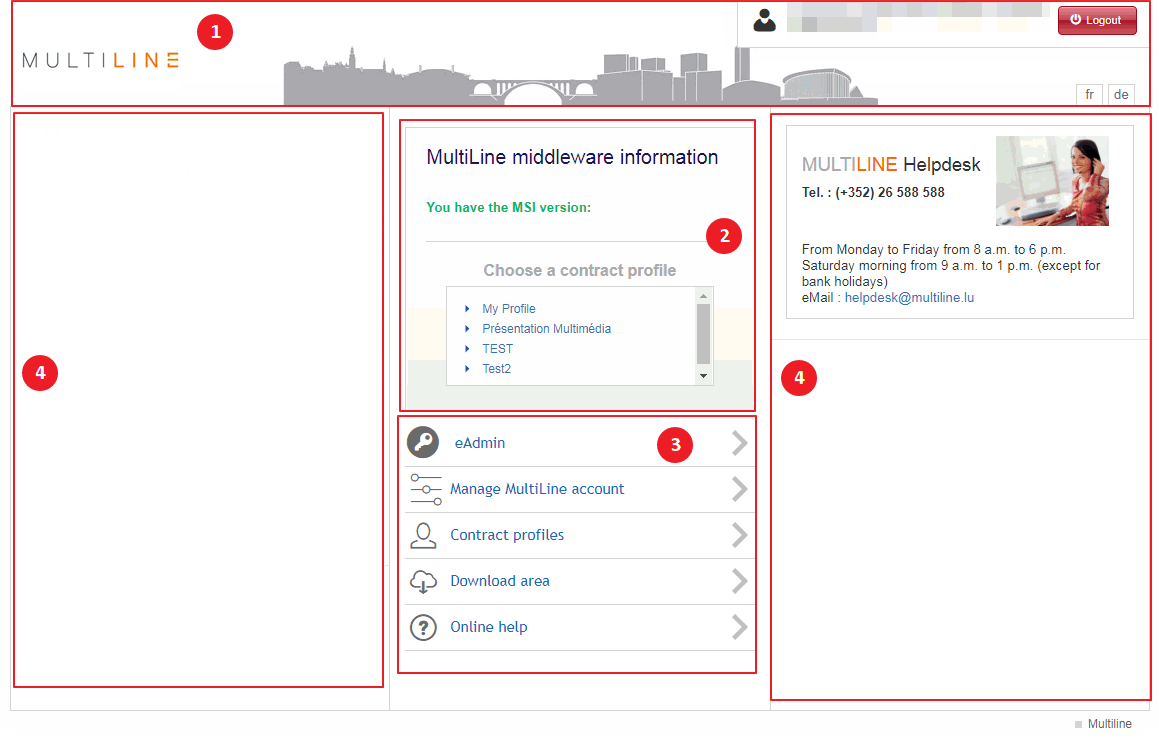
Task: Click the profile list scroll-down arrow
Action: 704,376
